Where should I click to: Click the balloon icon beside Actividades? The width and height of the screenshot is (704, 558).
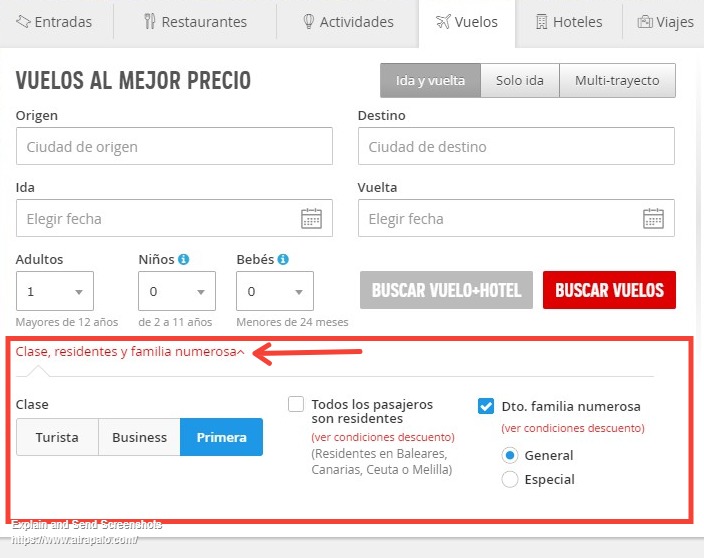(308, 21)
